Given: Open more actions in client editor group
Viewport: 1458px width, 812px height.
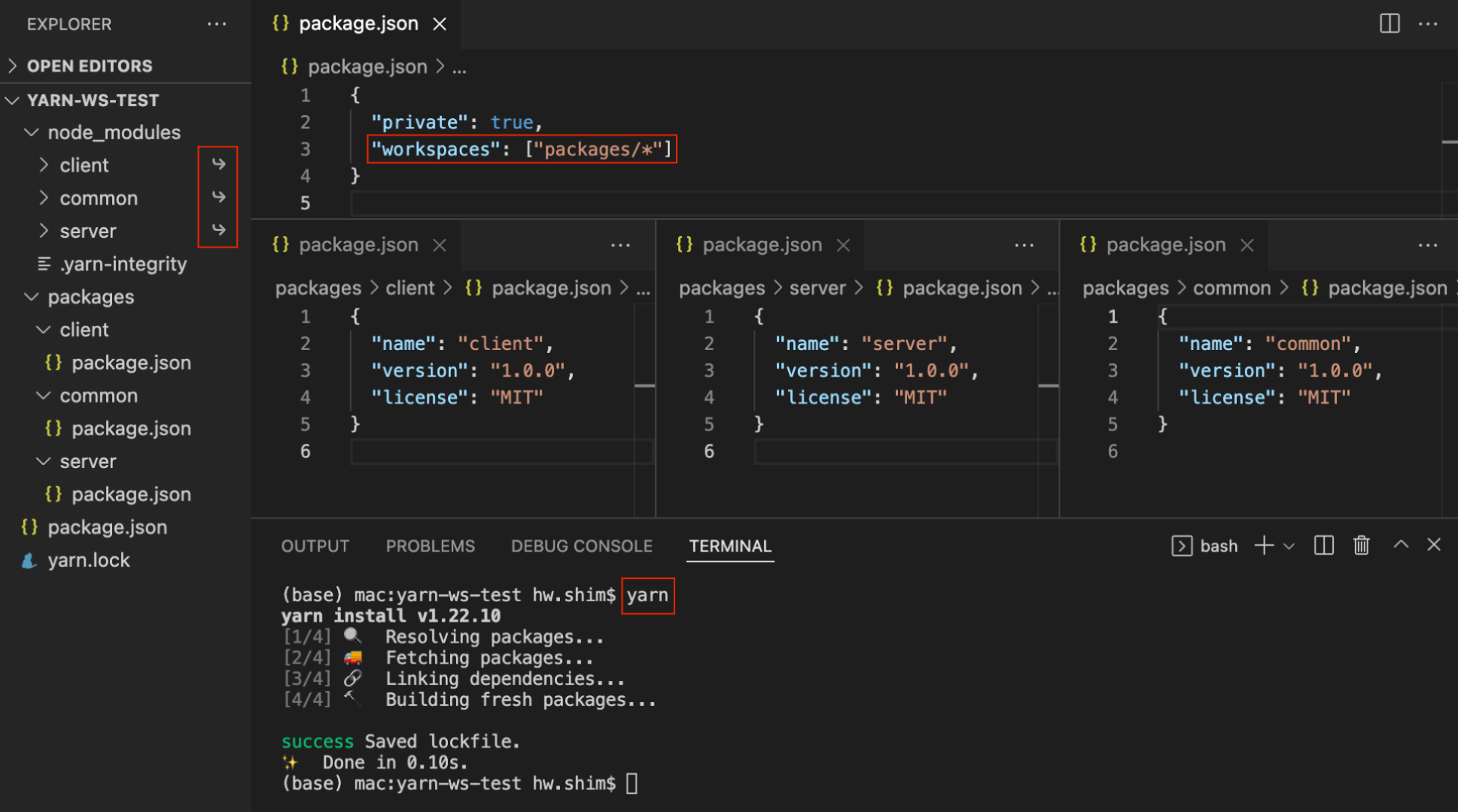Looking at the screenshot, I should (x=620, y=245).
